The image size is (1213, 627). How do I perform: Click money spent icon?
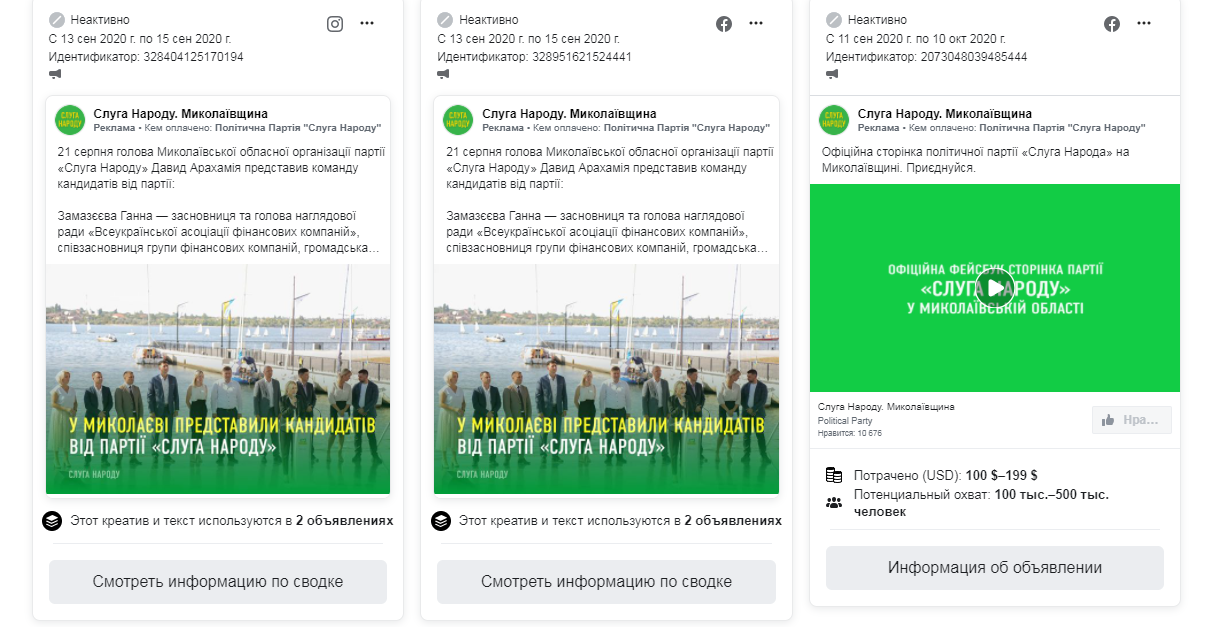point(834,475)
